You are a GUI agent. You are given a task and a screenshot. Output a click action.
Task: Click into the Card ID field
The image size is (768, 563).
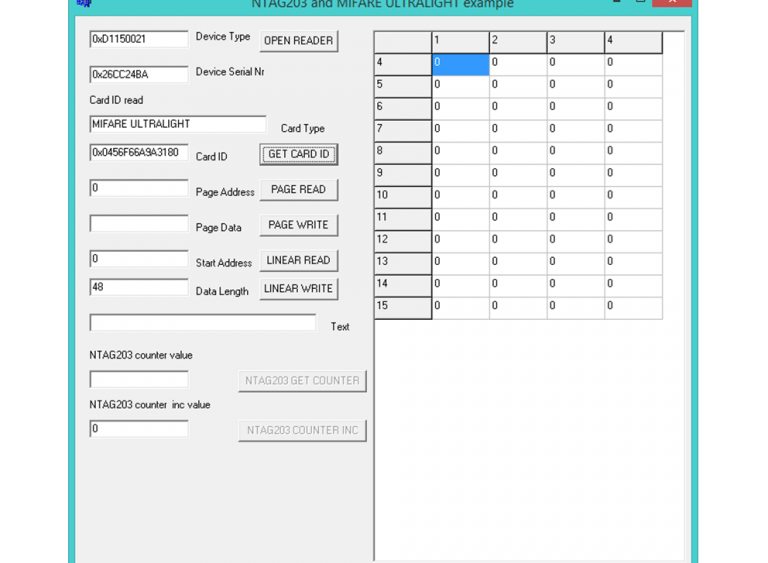click(x=139, y=152)
